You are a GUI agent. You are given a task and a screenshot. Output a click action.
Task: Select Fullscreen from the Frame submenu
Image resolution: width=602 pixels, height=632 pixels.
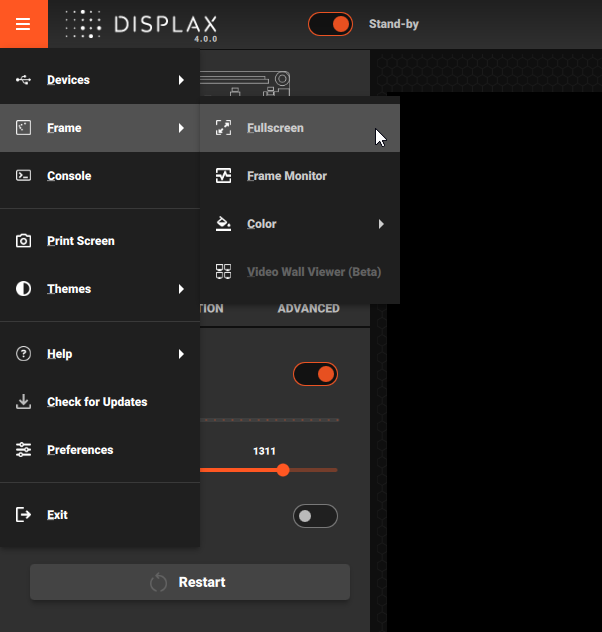[x=275, y=128]
